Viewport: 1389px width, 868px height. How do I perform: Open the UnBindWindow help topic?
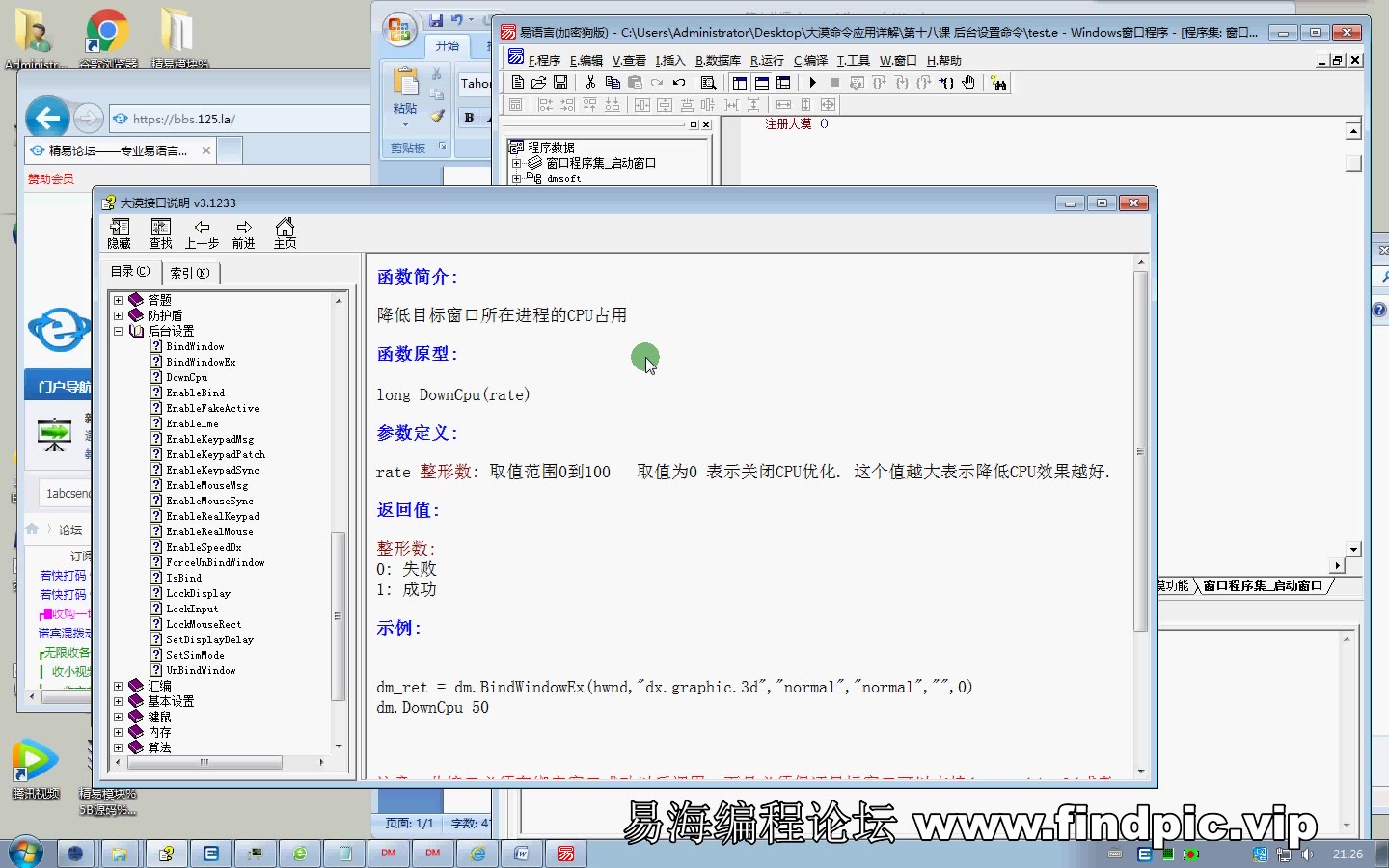pyautogui.click(x=201, y=670)
